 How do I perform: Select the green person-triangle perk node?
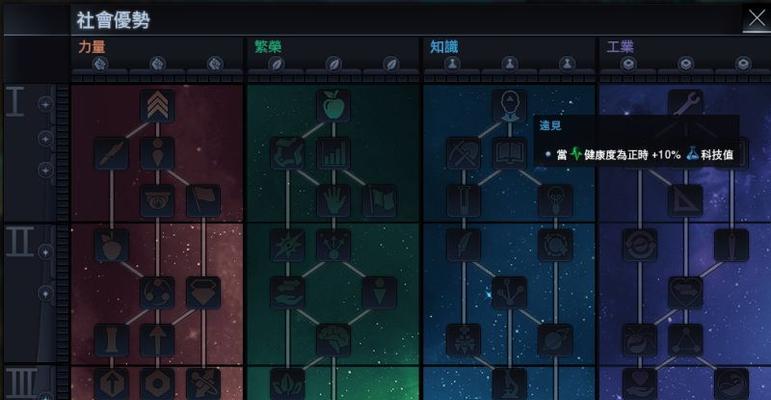(x=380, y=293)
